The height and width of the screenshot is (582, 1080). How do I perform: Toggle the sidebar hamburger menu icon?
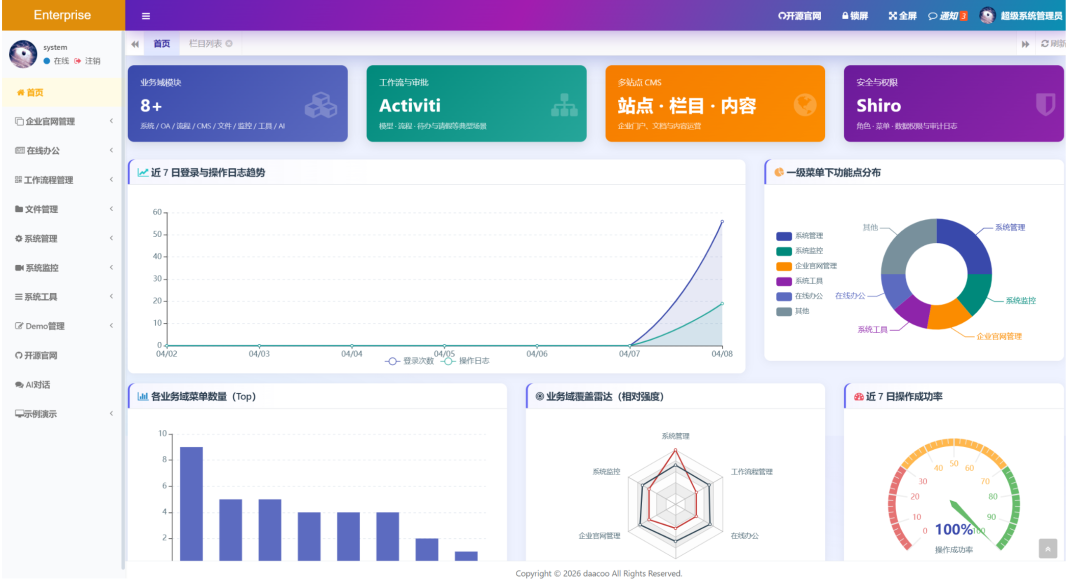[145, 16]
